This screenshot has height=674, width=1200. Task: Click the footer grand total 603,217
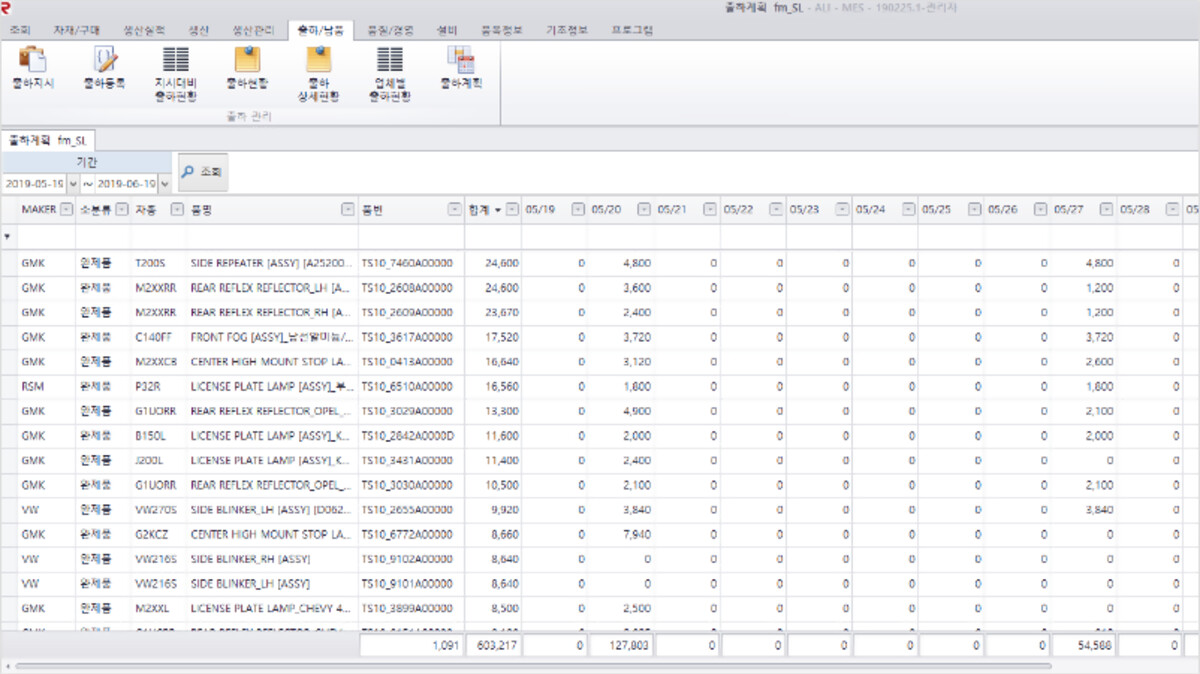tap(492, 646)
